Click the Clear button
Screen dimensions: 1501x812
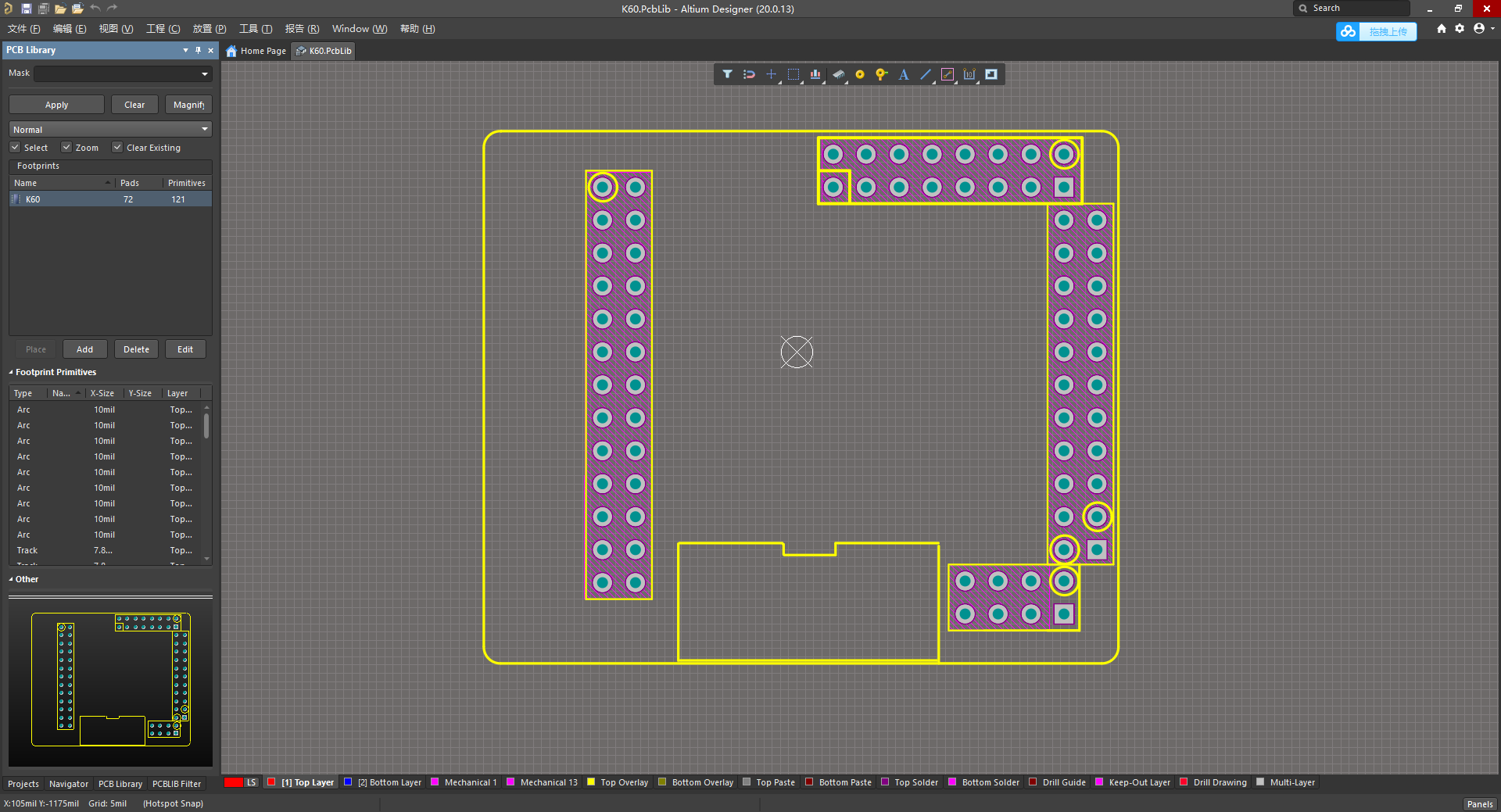coord(134,105)
